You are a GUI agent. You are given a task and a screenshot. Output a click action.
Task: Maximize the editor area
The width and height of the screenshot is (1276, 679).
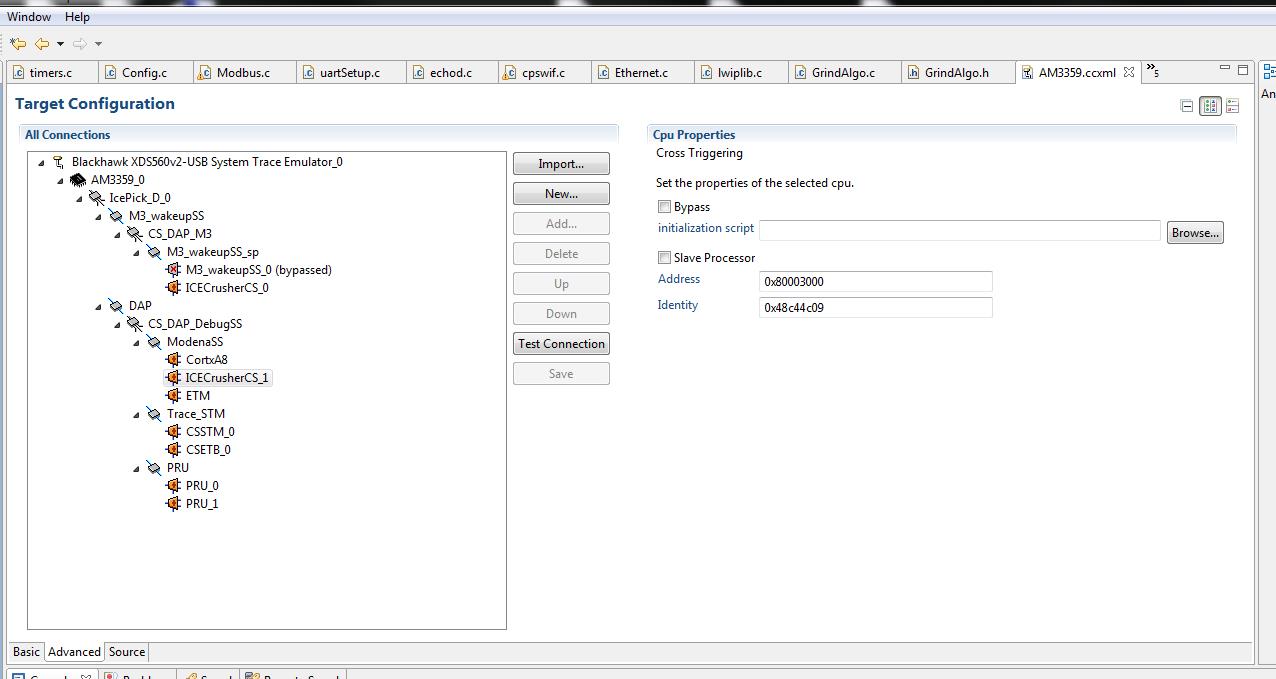[1243, 69]
